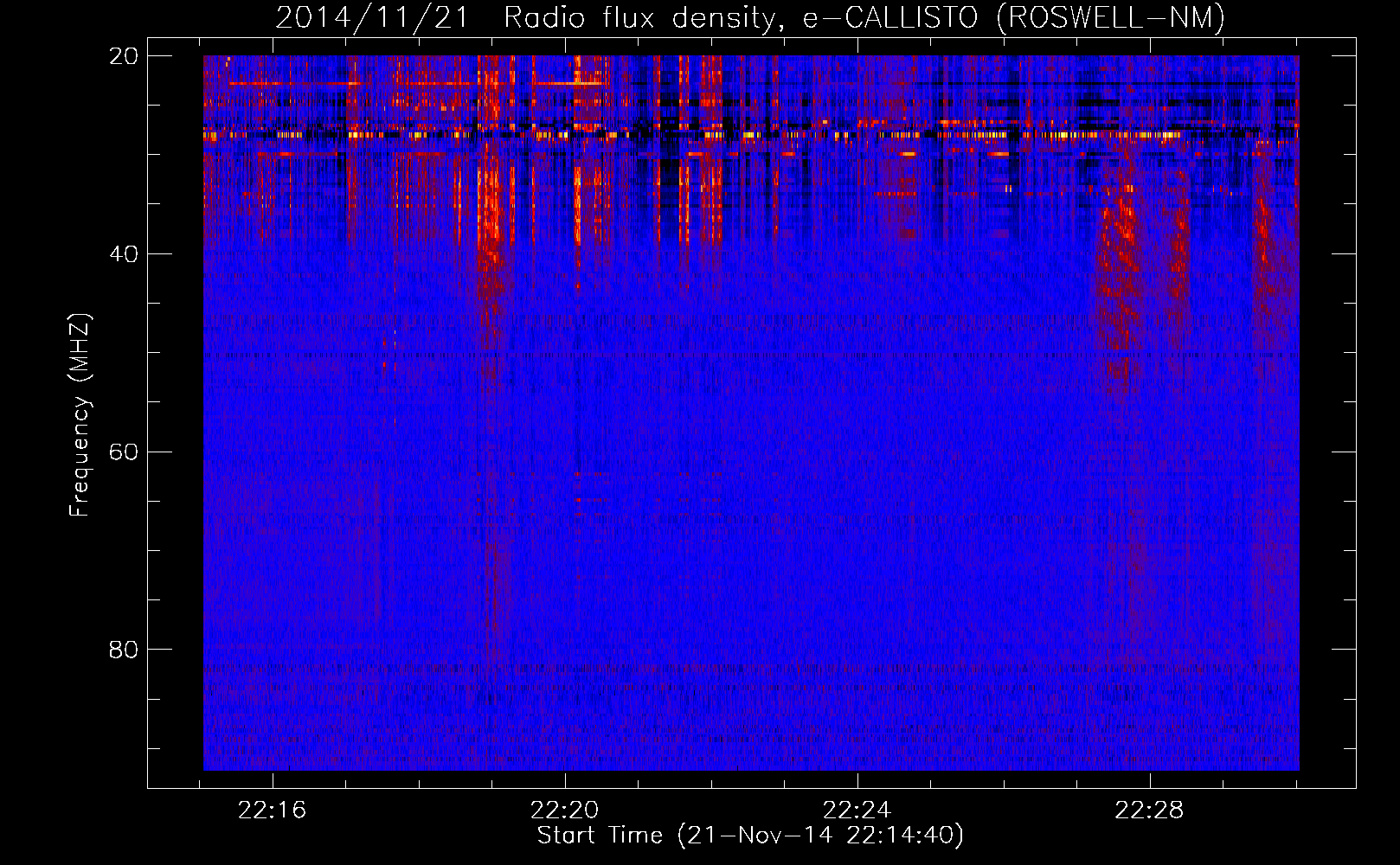
Task: Click the 40 MHz frequency tick label
Action: pyautogui.click(x=125, y=254)
